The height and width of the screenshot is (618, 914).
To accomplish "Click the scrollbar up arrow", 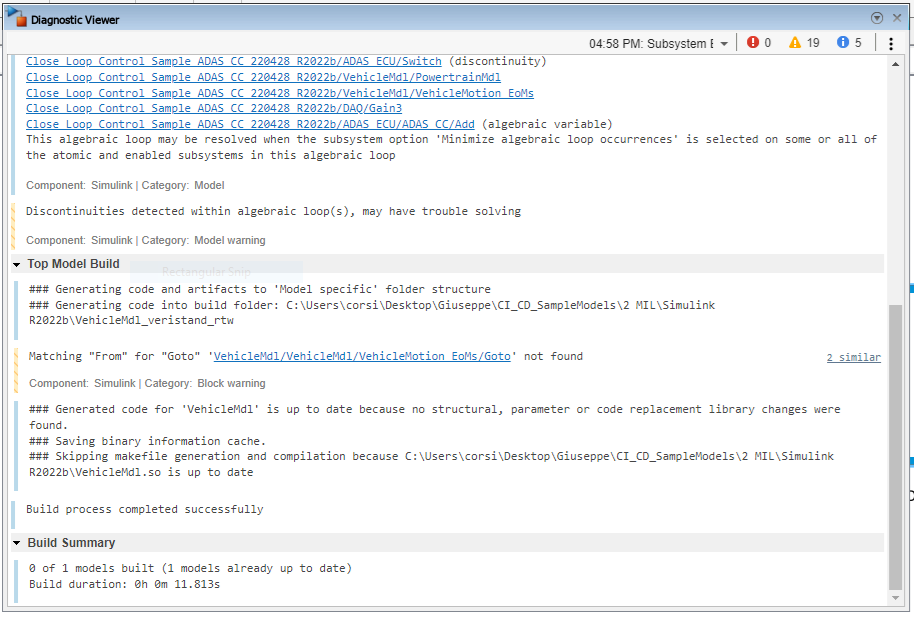I will [x=895, y=64].
